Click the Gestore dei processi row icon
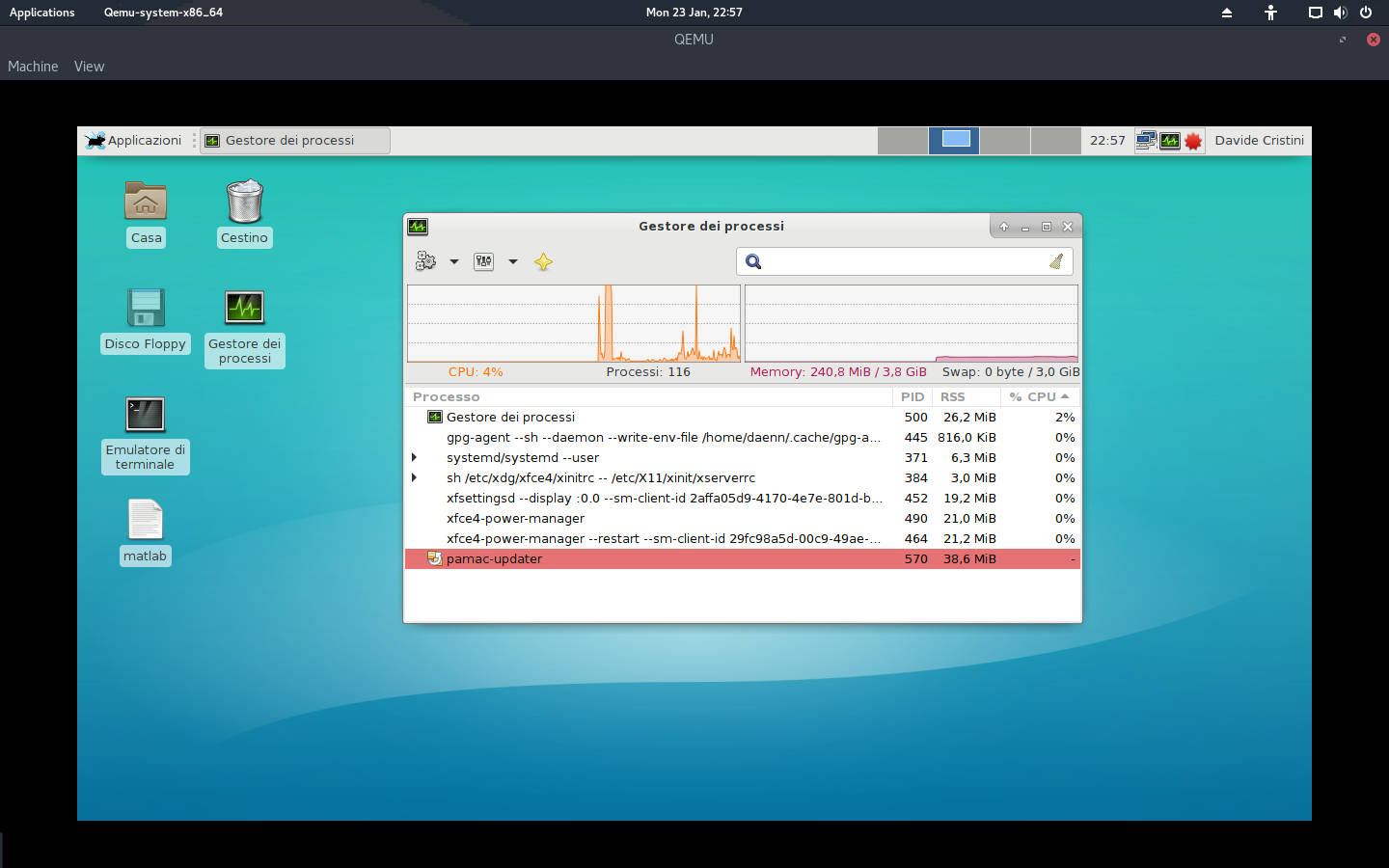 point(435,417)
